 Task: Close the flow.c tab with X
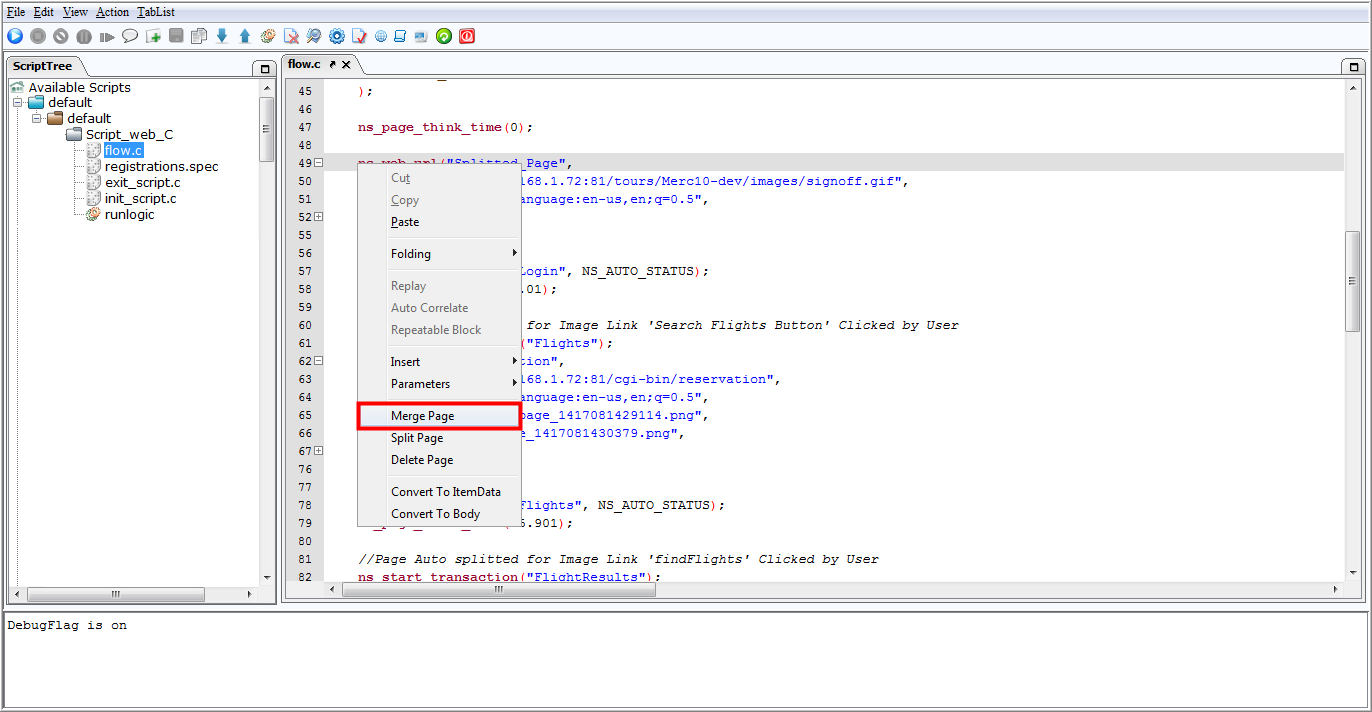[x=346, y=64]
